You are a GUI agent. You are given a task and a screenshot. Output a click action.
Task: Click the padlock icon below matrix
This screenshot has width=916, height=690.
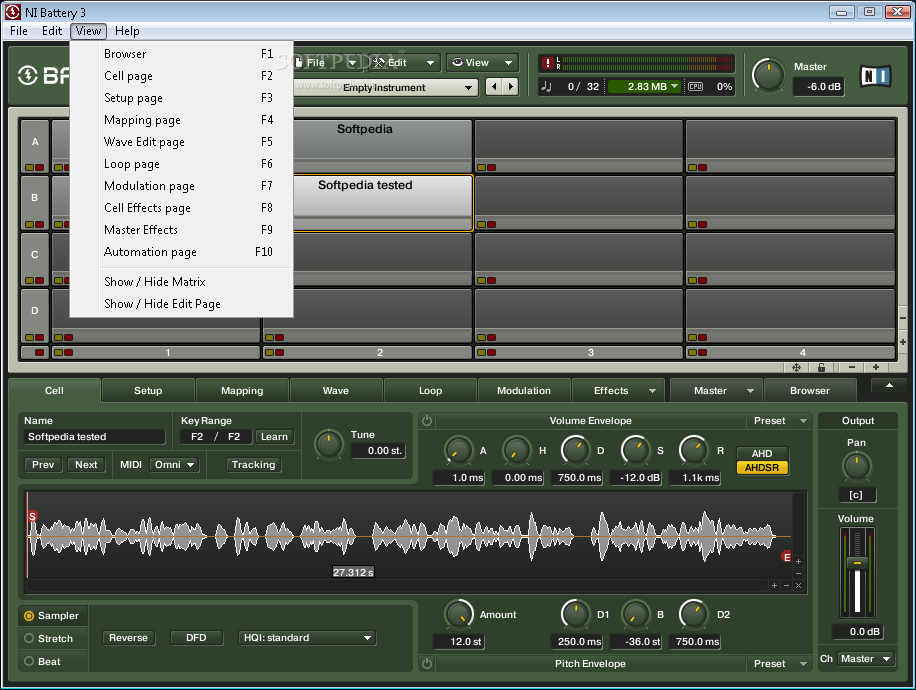tap(821, 367)
